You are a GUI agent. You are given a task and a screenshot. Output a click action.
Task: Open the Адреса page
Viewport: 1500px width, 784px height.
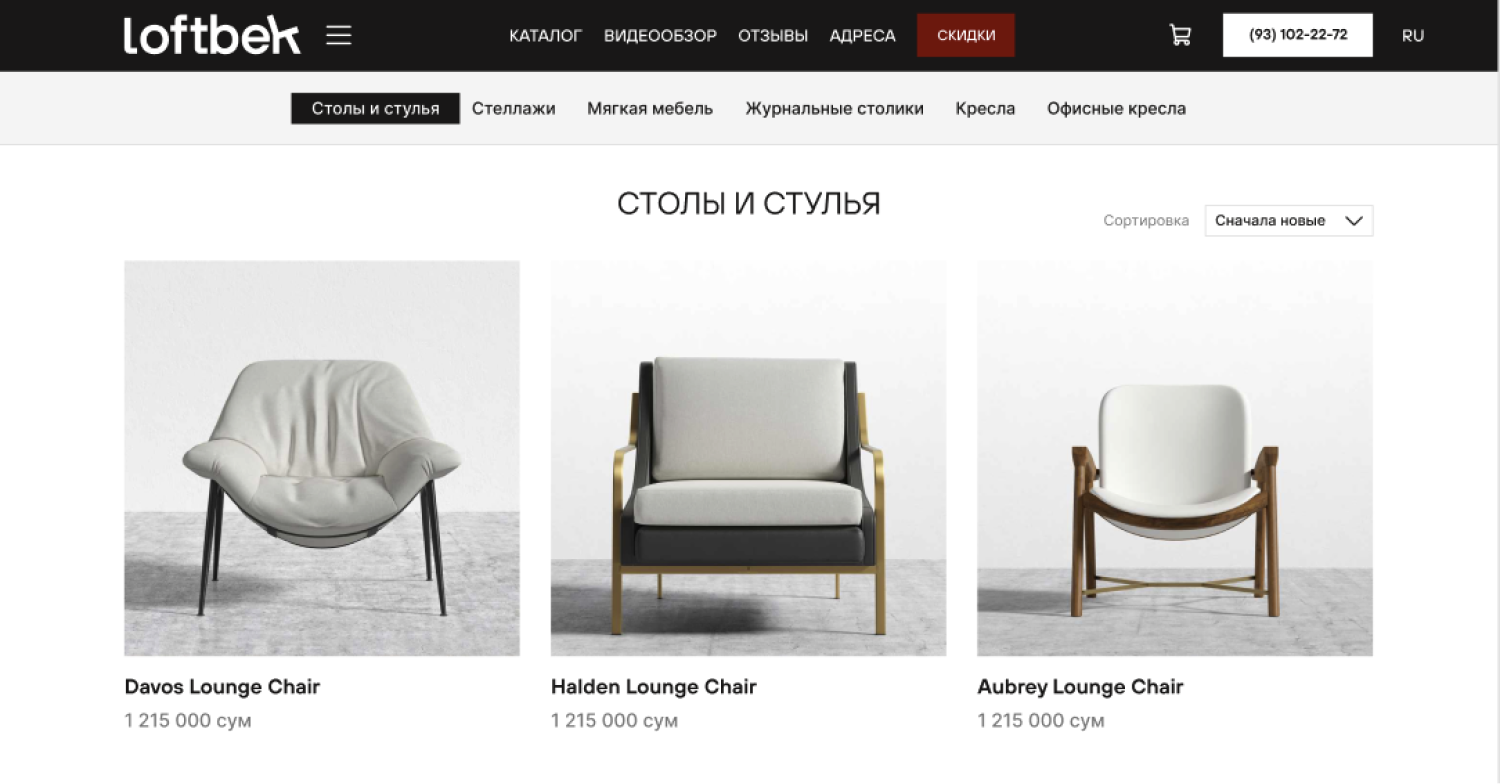click(862, 35)
